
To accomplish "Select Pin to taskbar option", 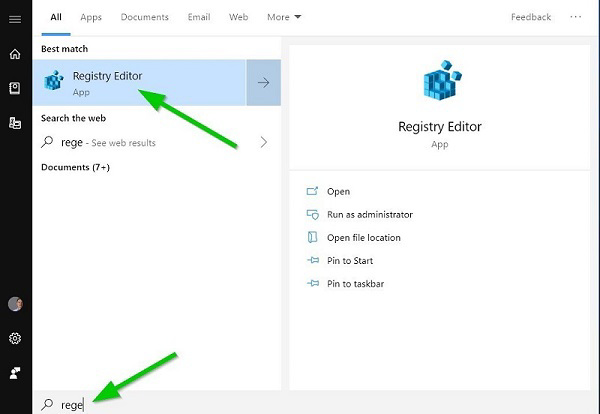I will point(355,284).
